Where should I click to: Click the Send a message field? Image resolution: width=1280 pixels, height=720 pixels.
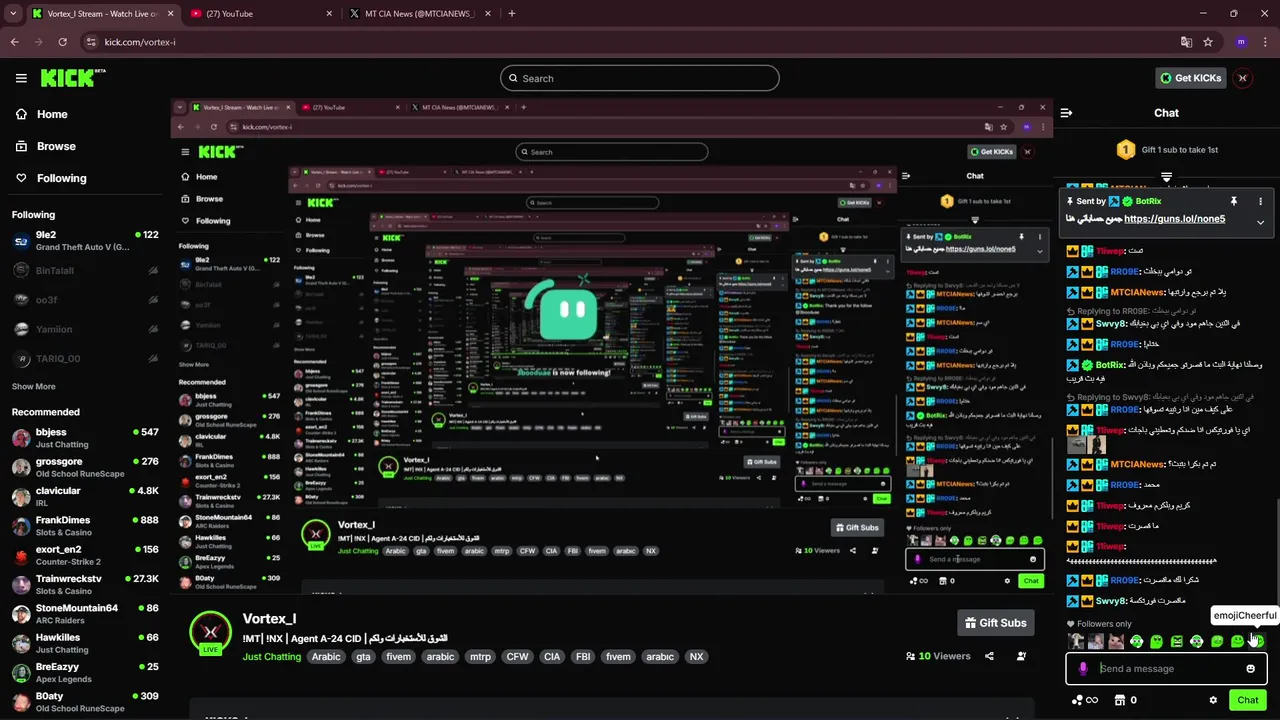point(1167,669)
